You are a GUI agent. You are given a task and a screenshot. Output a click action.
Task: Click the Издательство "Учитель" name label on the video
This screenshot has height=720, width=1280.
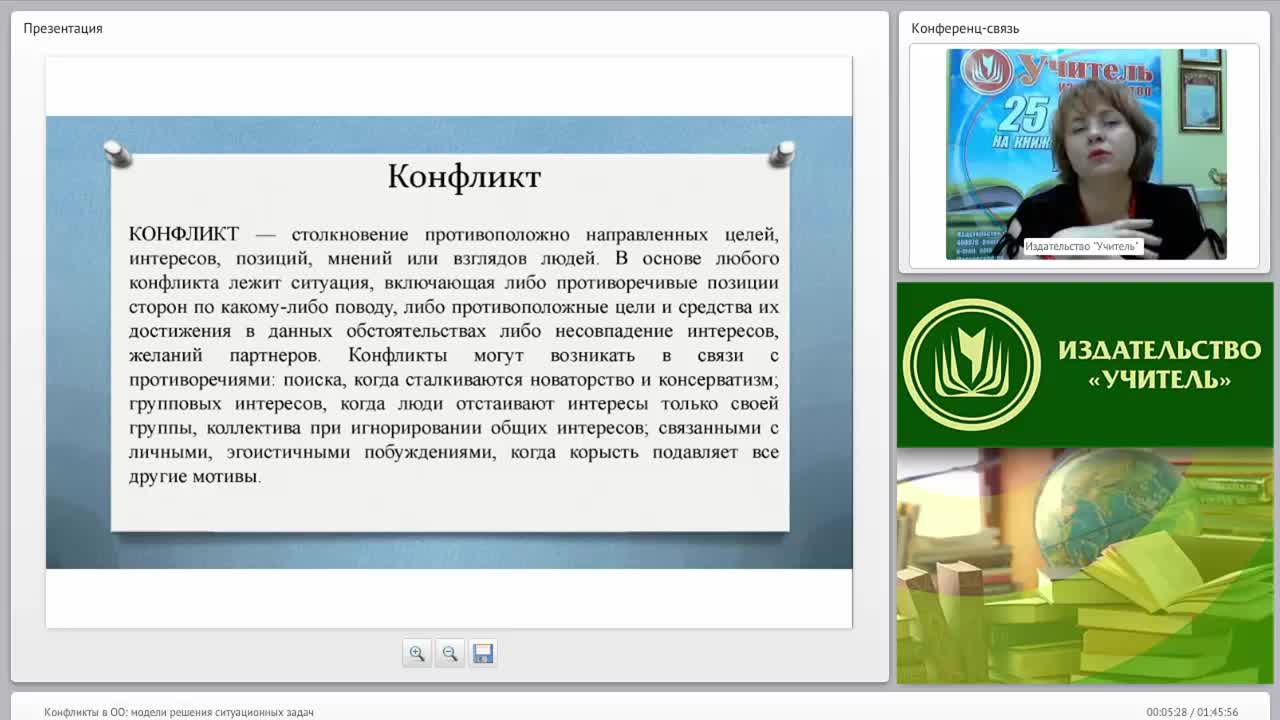[x=1082, y=246]
